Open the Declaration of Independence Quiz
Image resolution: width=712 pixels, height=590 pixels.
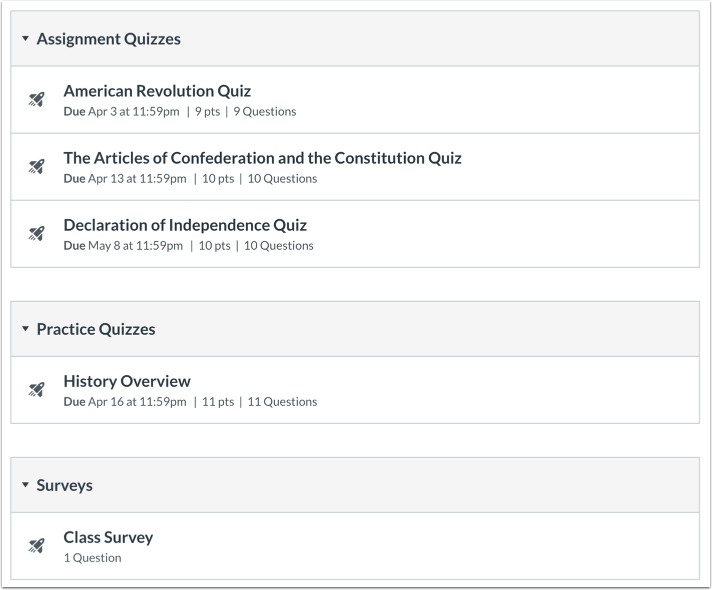coord(185,225)
